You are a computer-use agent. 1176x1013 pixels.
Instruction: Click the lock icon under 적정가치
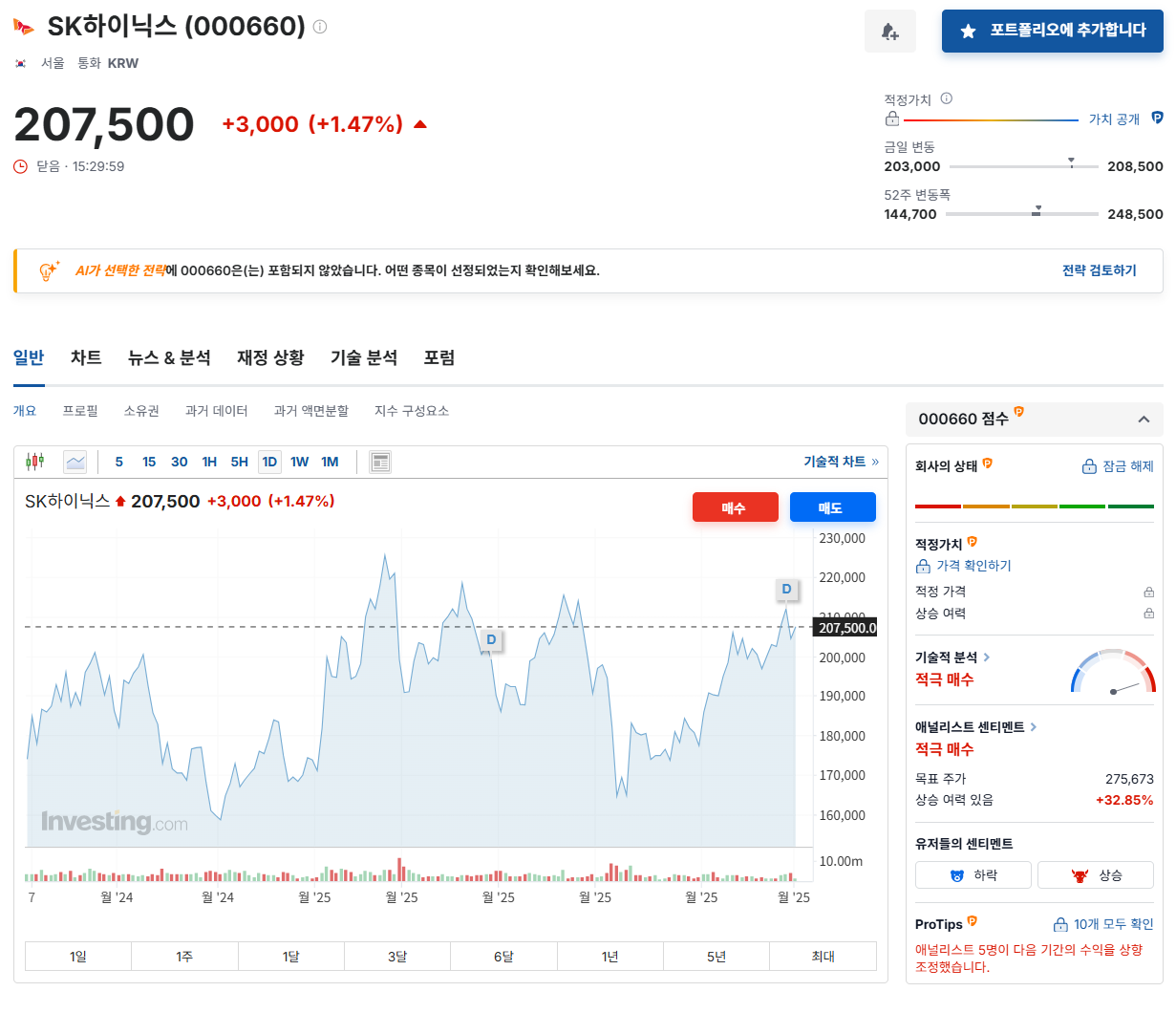coord(891,119)
